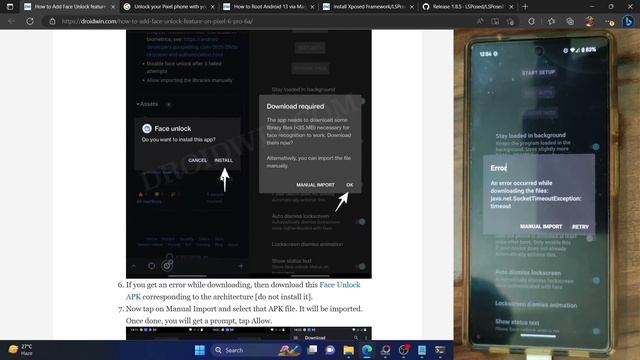Tap MANUAL IMPORT on the phone's Error dialog
Screen dimensions: 640x360
[541, 226]
